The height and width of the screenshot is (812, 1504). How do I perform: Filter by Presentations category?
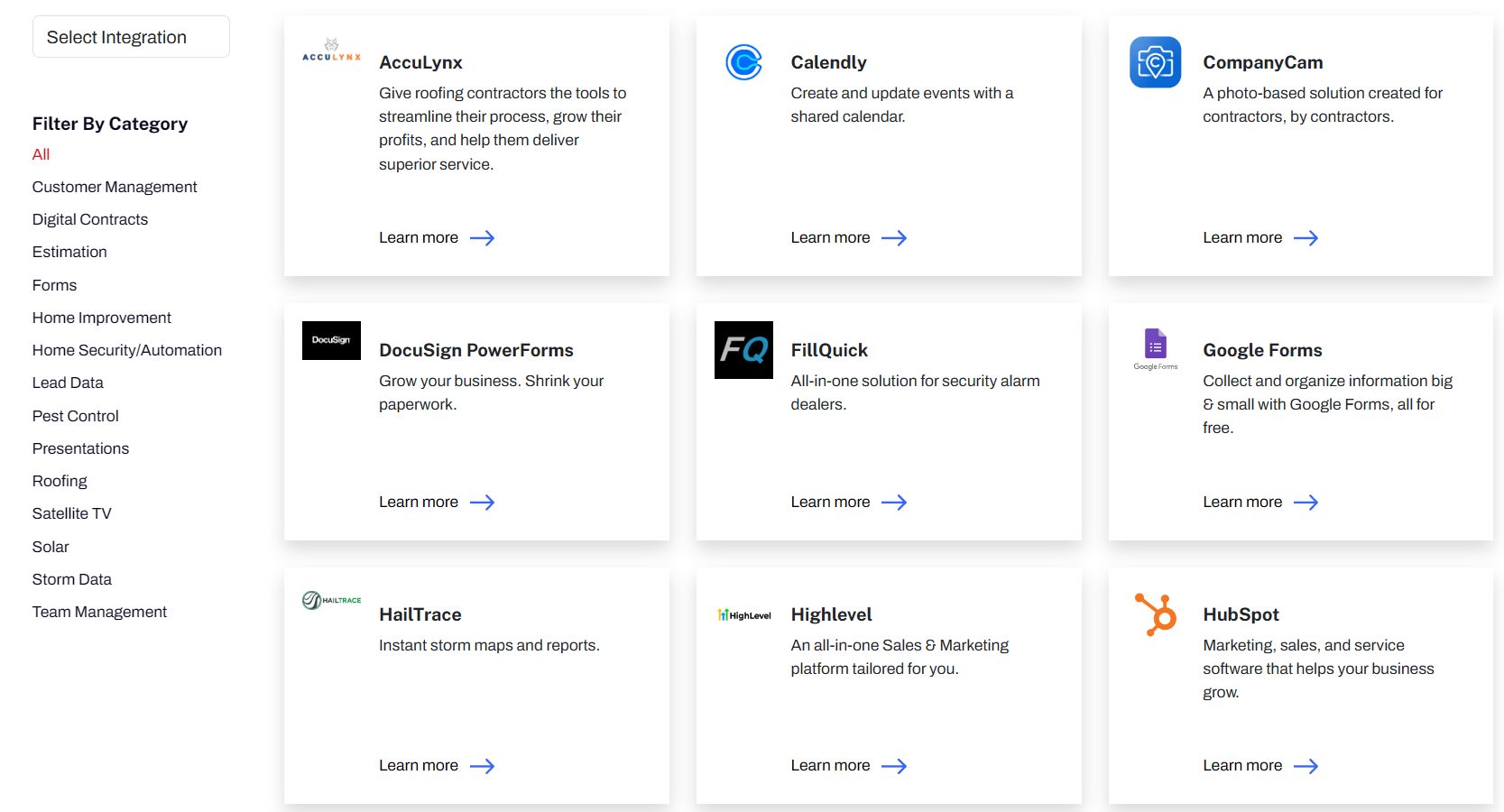coord(80,448)
